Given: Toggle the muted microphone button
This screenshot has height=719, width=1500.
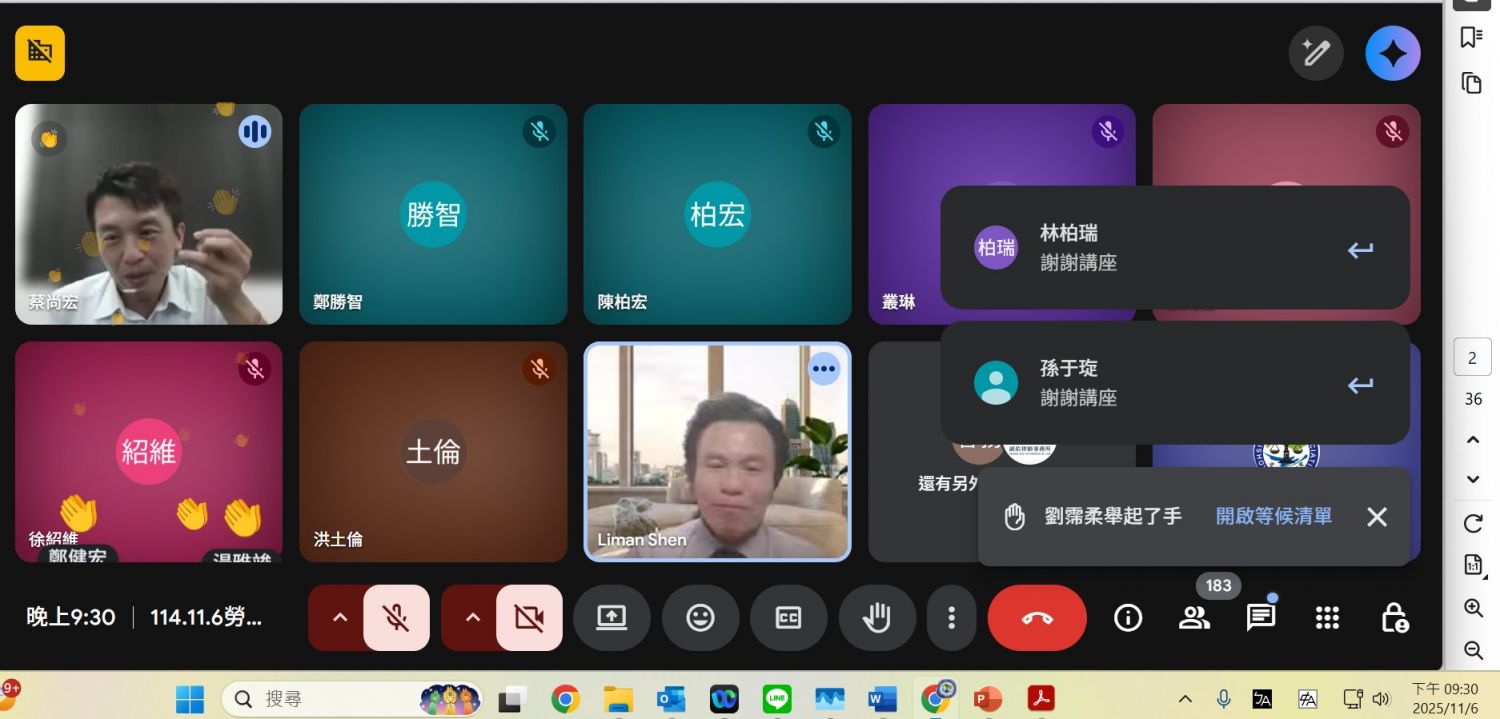Looking at the screenshot, I should pyautogui.click(x=396, y=618).
